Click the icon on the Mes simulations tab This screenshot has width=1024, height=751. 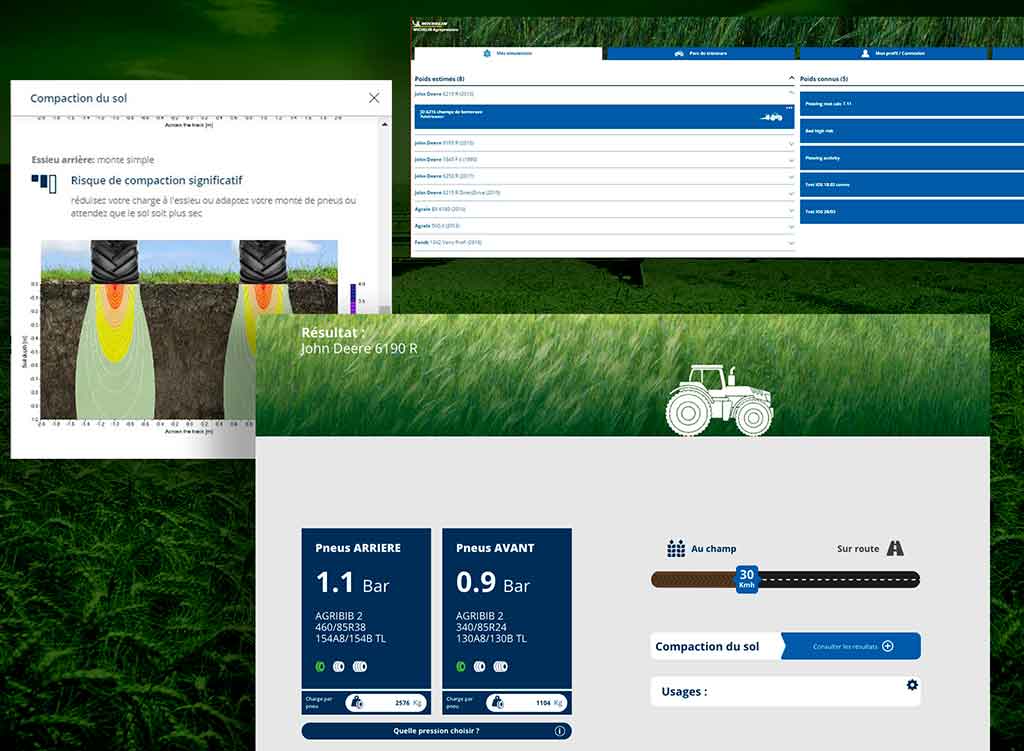tap(487, 54)
